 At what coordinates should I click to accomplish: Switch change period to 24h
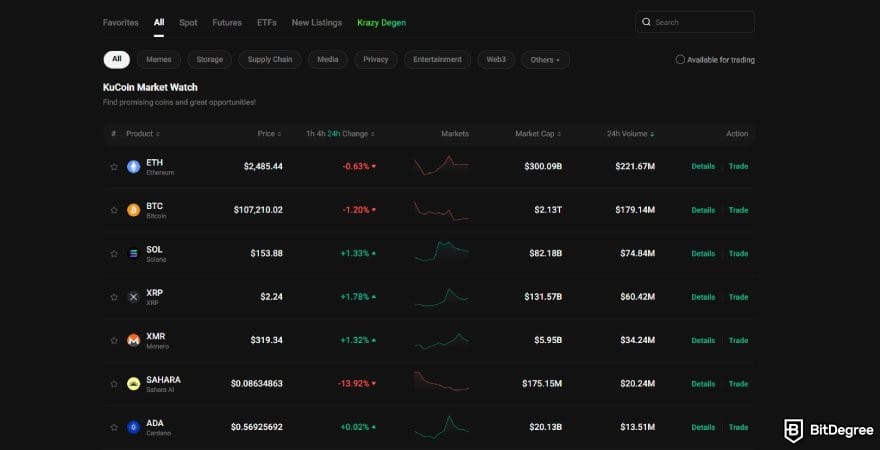pyautogui.click(x=334, y=134)
